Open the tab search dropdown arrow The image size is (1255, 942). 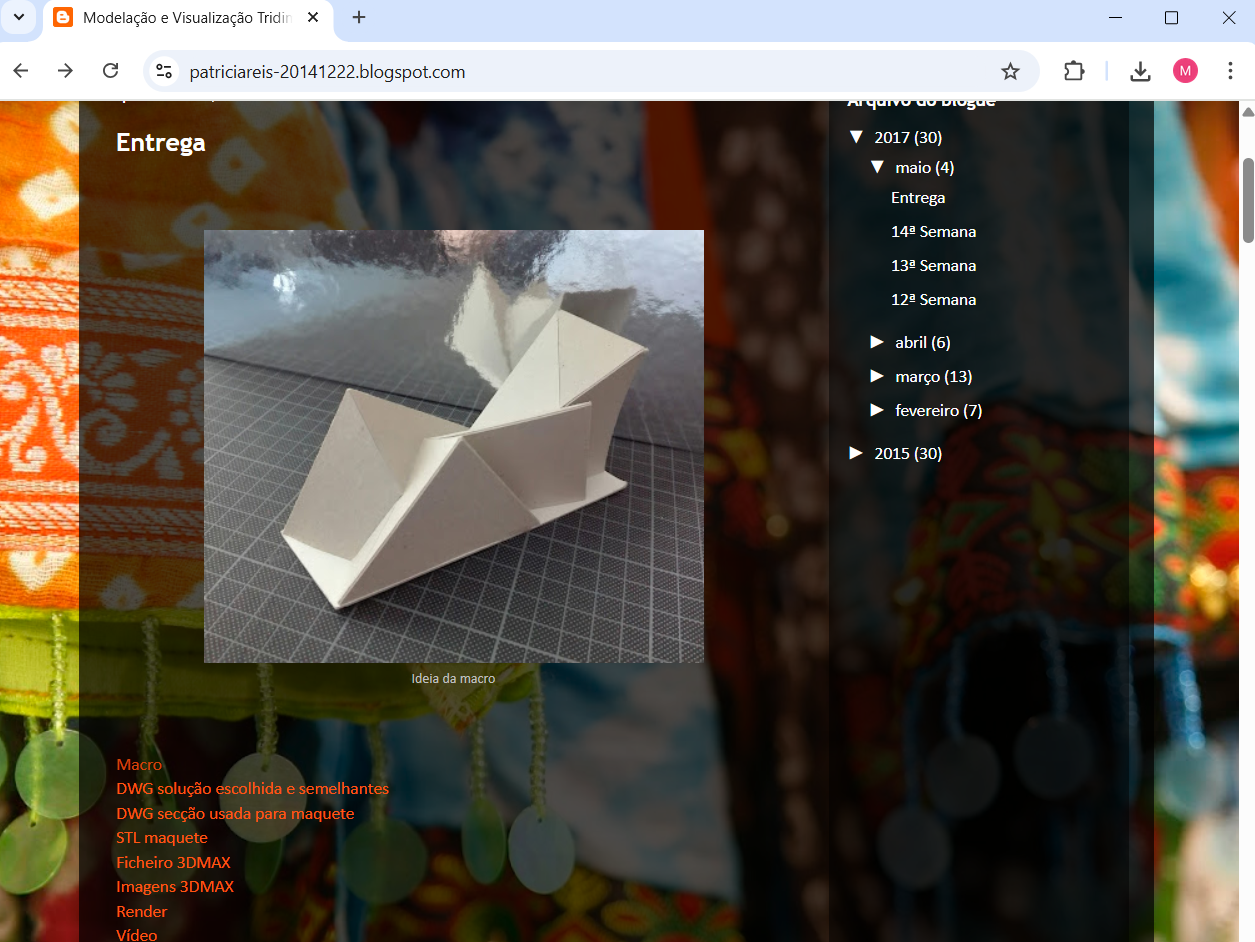(x=18, y=17)
